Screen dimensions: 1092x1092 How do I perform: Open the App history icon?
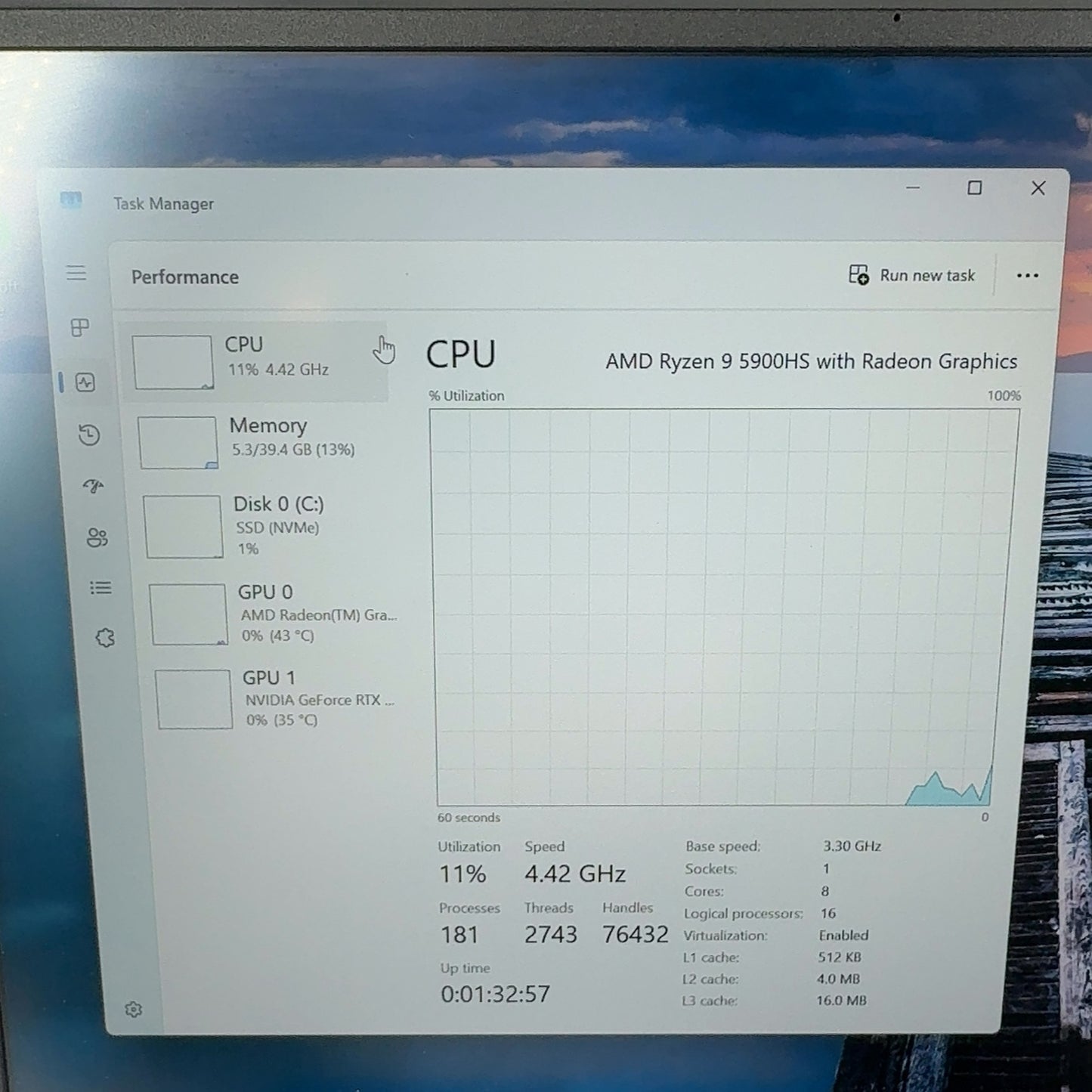[x=89, y=435]
